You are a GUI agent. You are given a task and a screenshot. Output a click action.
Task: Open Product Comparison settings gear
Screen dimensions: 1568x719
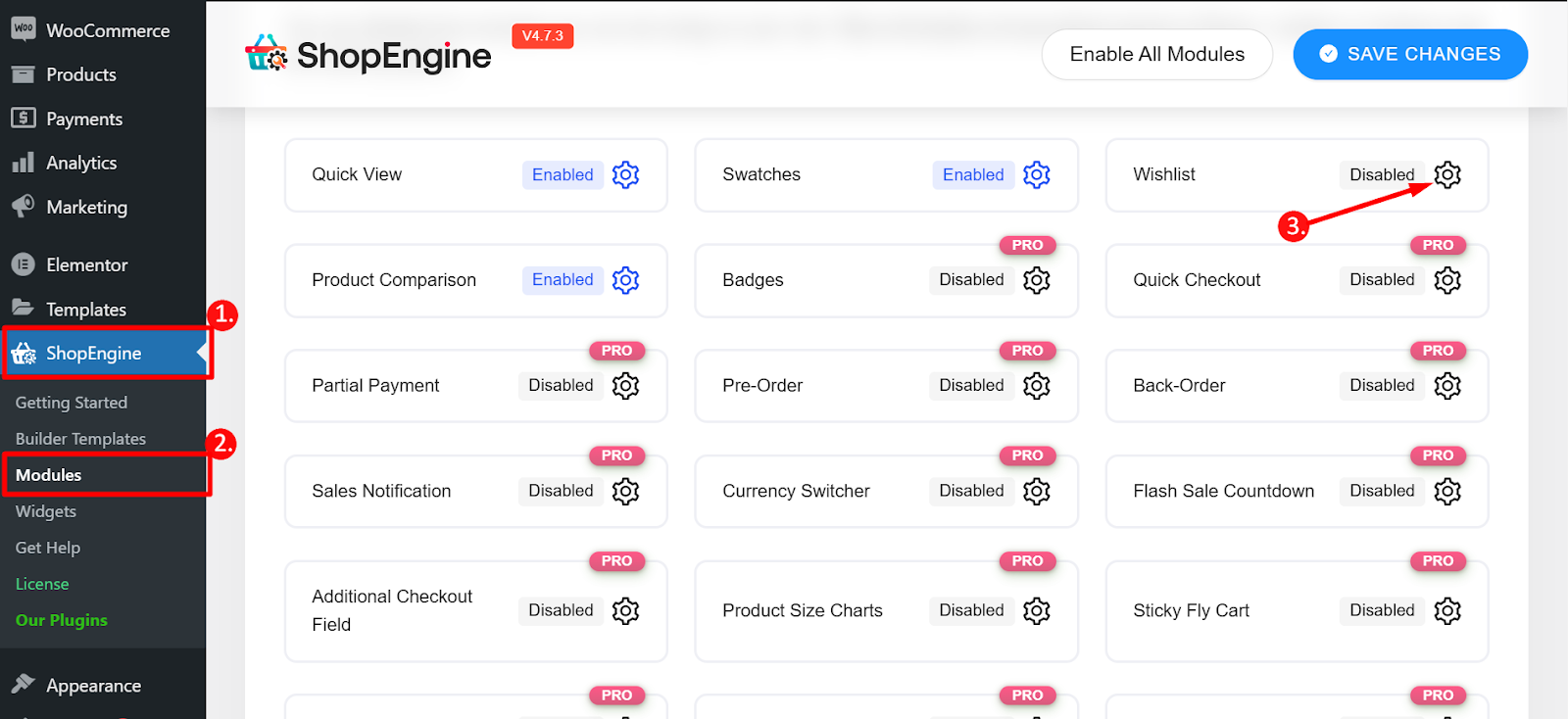625,280
